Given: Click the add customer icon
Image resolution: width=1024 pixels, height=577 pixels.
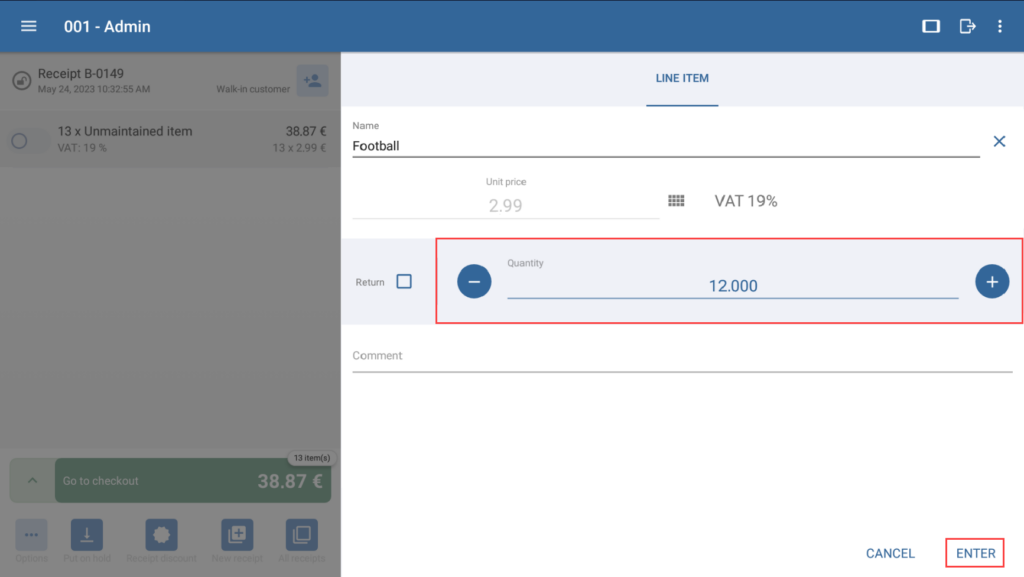Looking at the screenshot, I should pyautogui.click(x=312, y=81).
